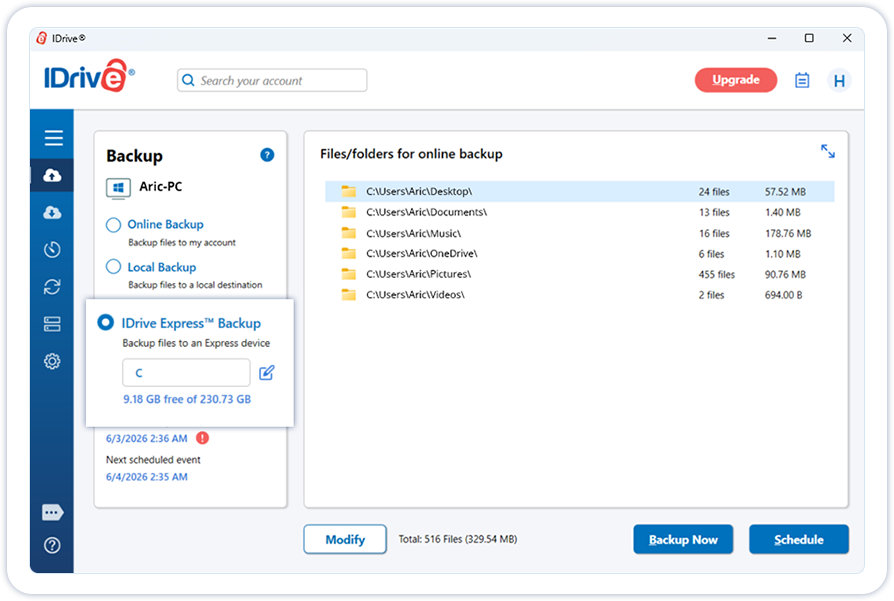Image resolution: width=894 pixels, height=601 pixels.
Task: Click the Files/folders for online backup heading
Action: [x=411, y=154]
